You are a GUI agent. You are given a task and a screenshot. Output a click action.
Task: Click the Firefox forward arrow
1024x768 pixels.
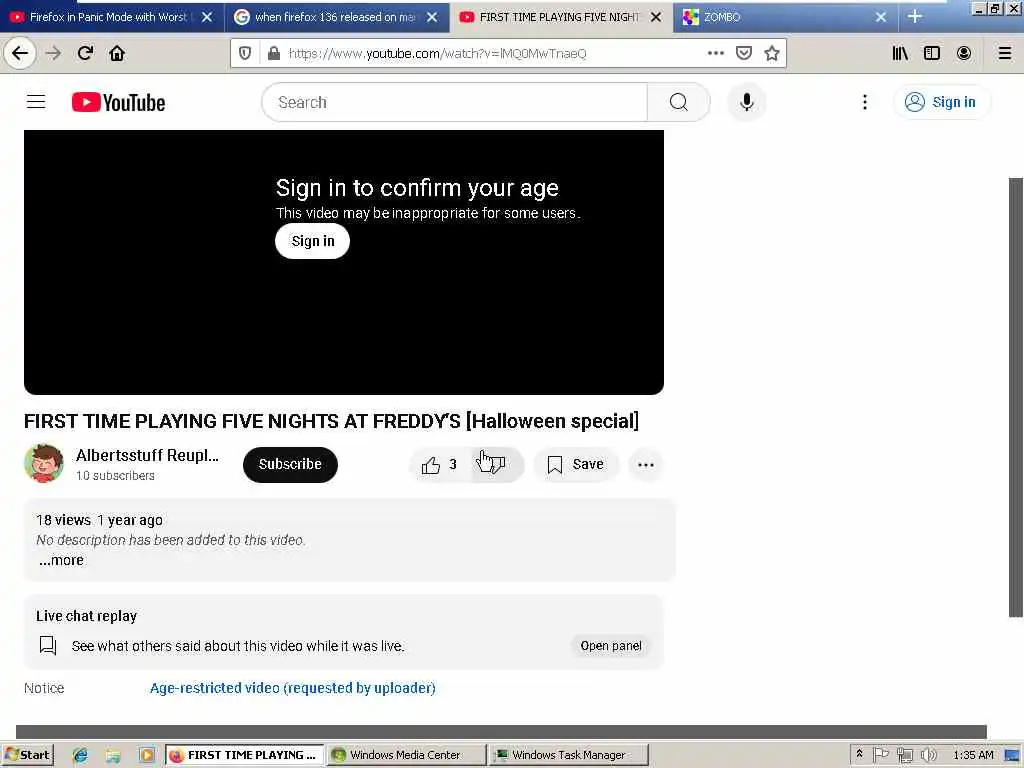53,53
